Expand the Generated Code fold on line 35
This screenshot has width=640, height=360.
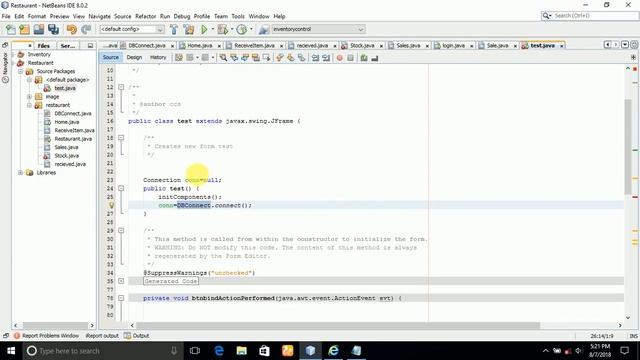tap(121, 281)
